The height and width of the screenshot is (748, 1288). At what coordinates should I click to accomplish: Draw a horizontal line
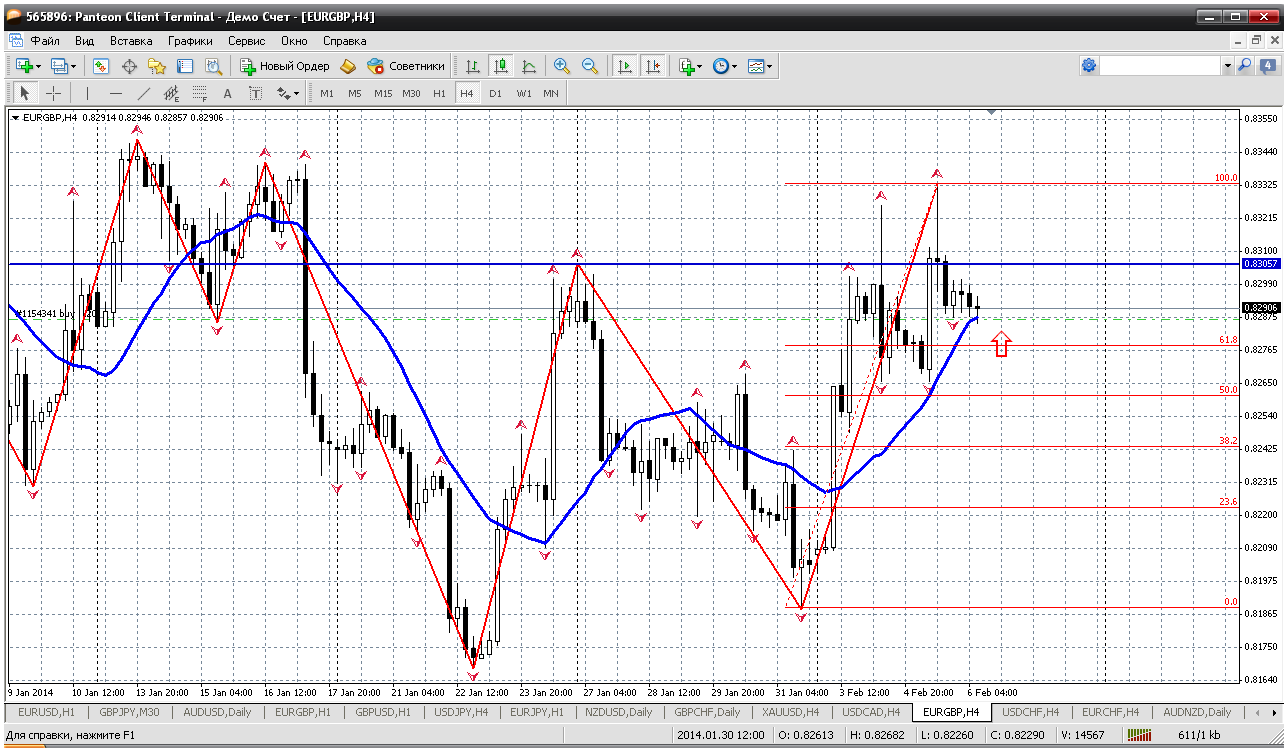pyautogui.click(x=116, y=93)
